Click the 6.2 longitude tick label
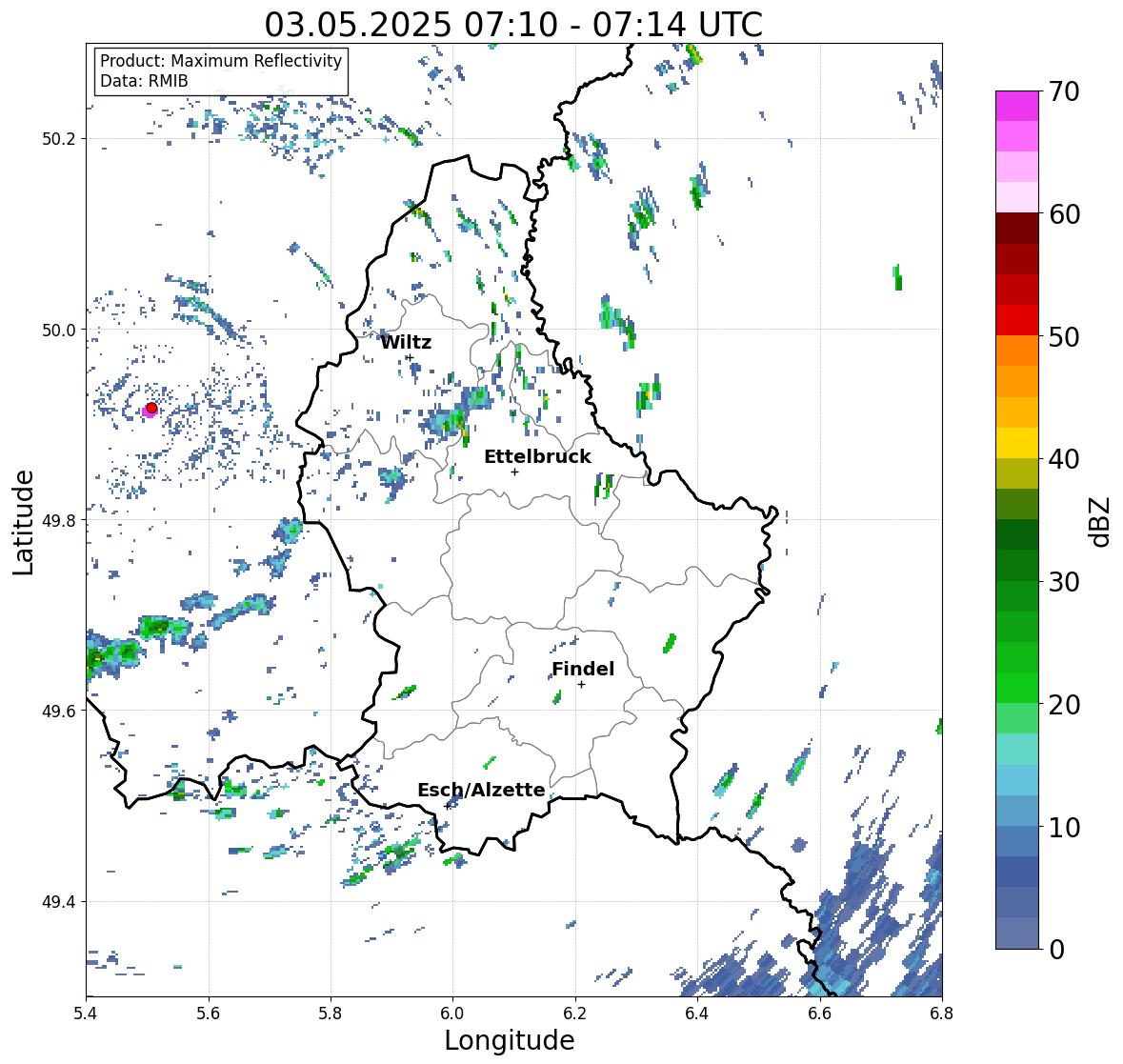Viewport: 1123px width, 1064px height. tap(575, 1014)
